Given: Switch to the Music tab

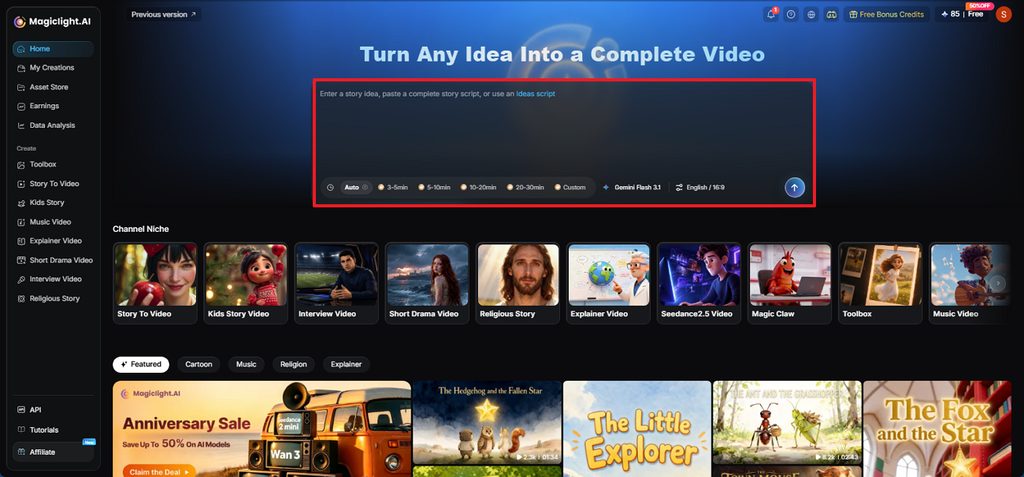Looking at the screenshot, I should [246, 365].
